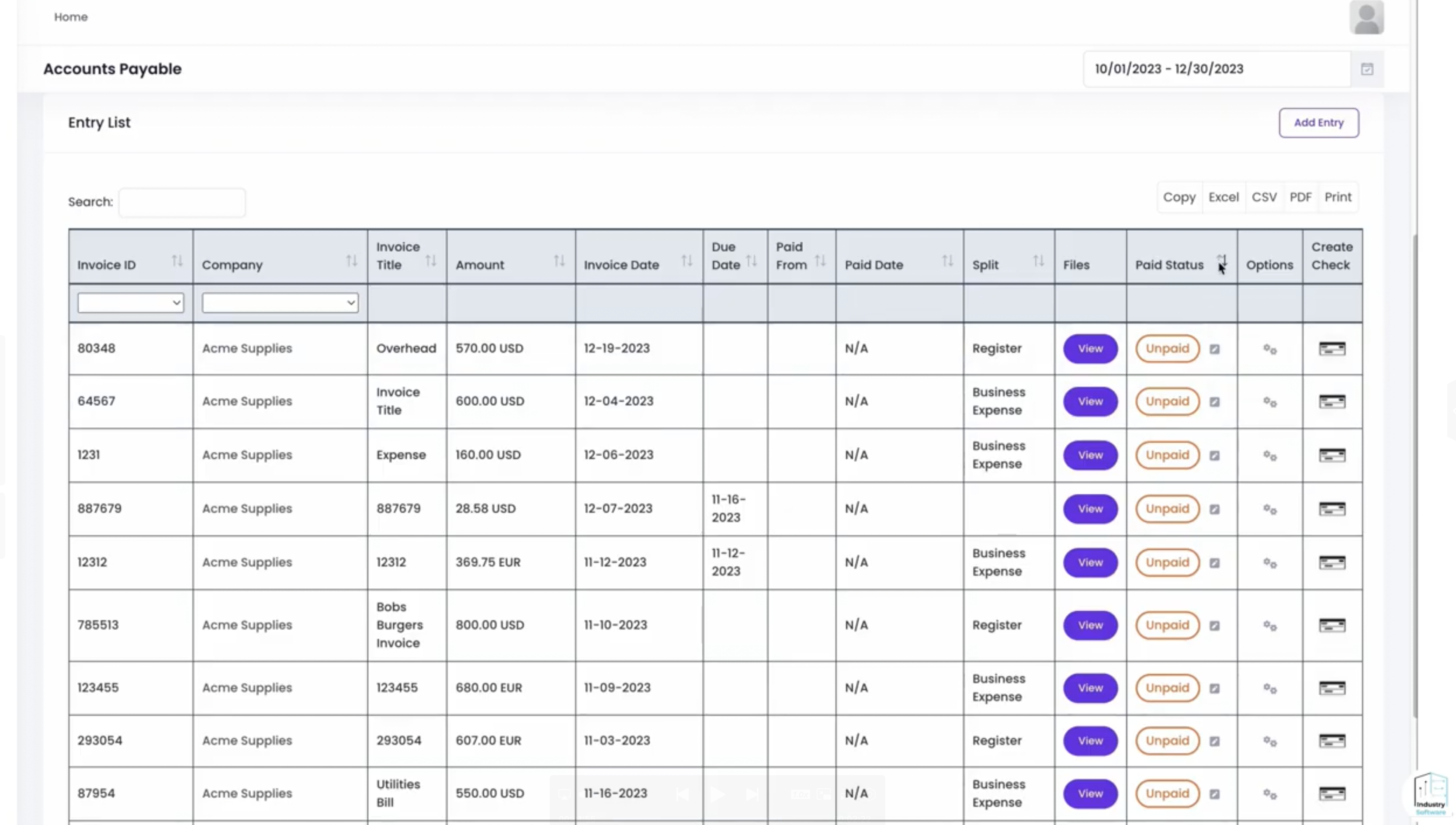Click the Search input field
This screenshot has height=825, width=1456.
pos(182,202)
